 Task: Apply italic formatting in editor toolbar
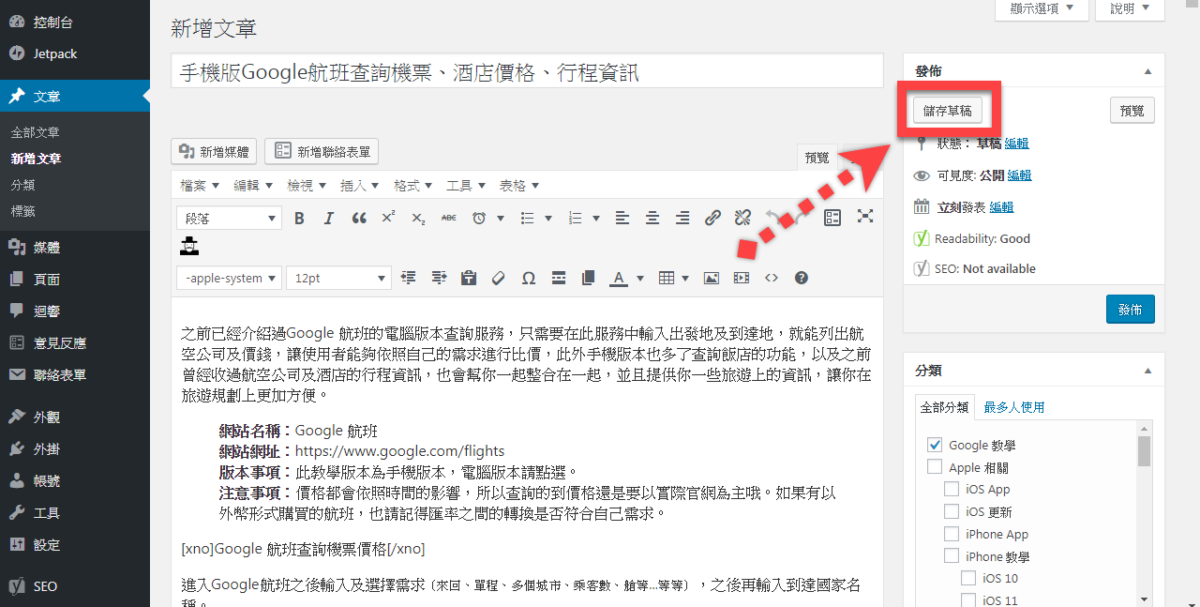tap(328, 217)
